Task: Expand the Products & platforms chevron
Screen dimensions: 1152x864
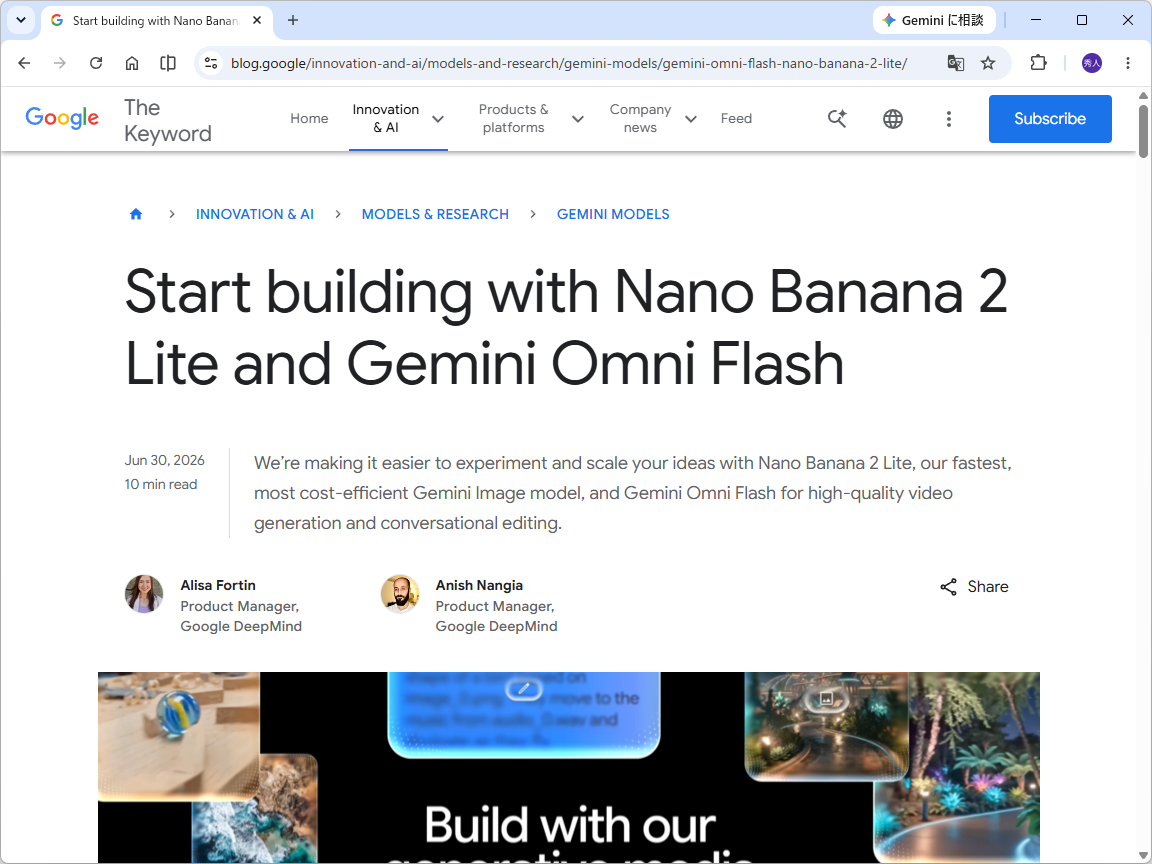Action: 578,119
